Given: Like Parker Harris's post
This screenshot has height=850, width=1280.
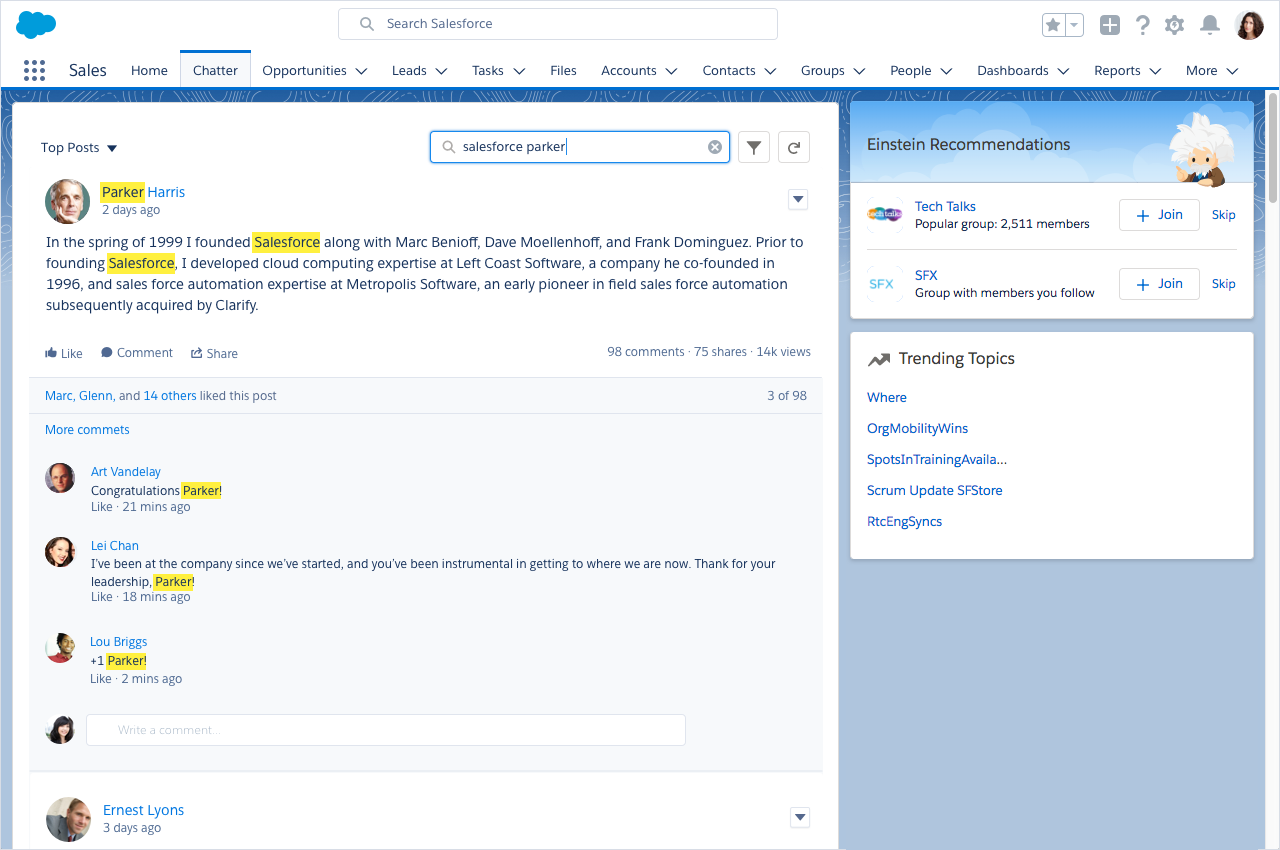Looking at the screenshot, I should coord(64,353).
